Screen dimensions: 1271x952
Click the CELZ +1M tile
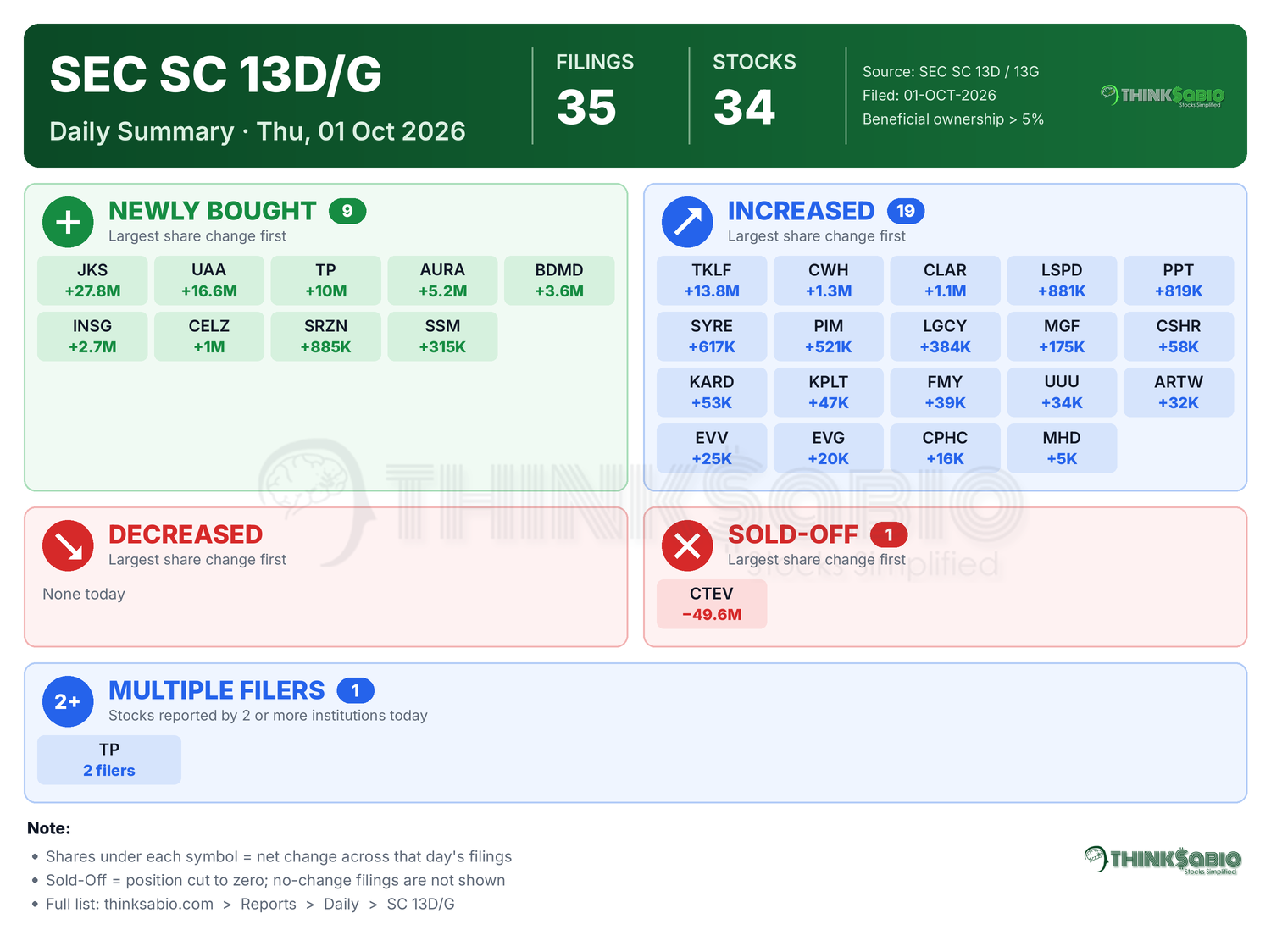[209, 336]
